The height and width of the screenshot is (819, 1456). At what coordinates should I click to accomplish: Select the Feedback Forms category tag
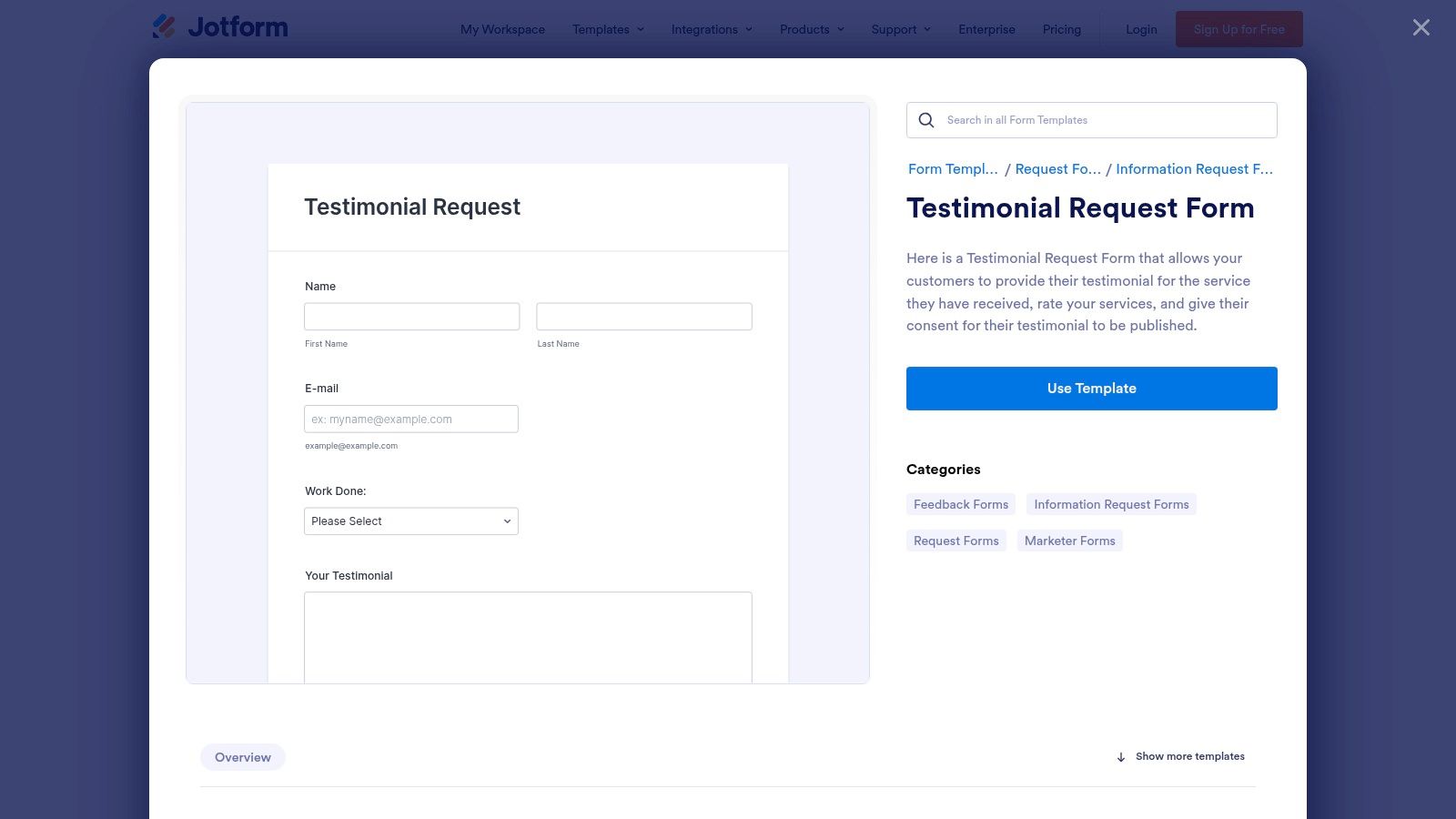[x=961, y=504]
